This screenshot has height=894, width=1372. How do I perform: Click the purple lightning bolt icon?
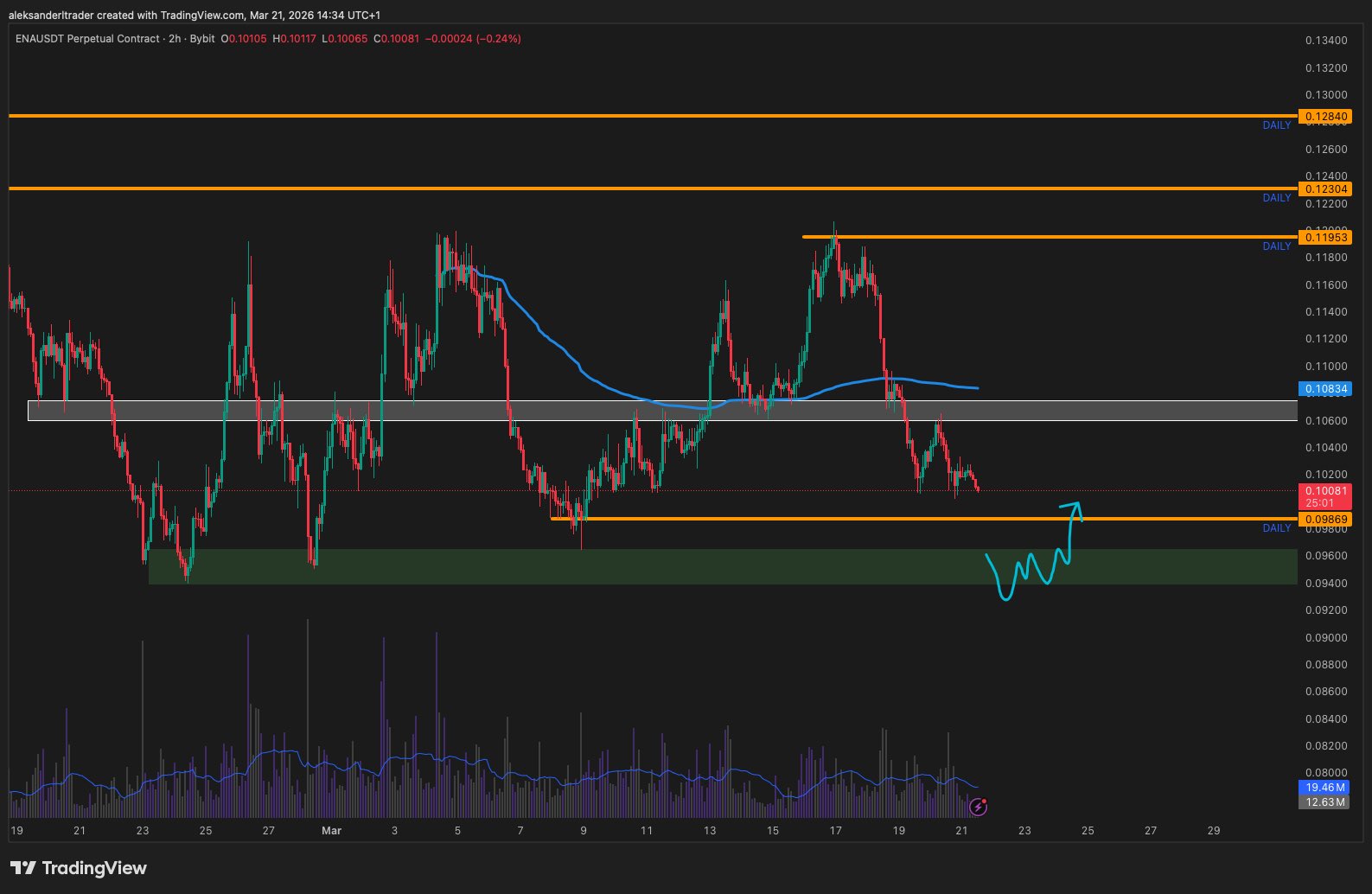click(x=978, y=807)
